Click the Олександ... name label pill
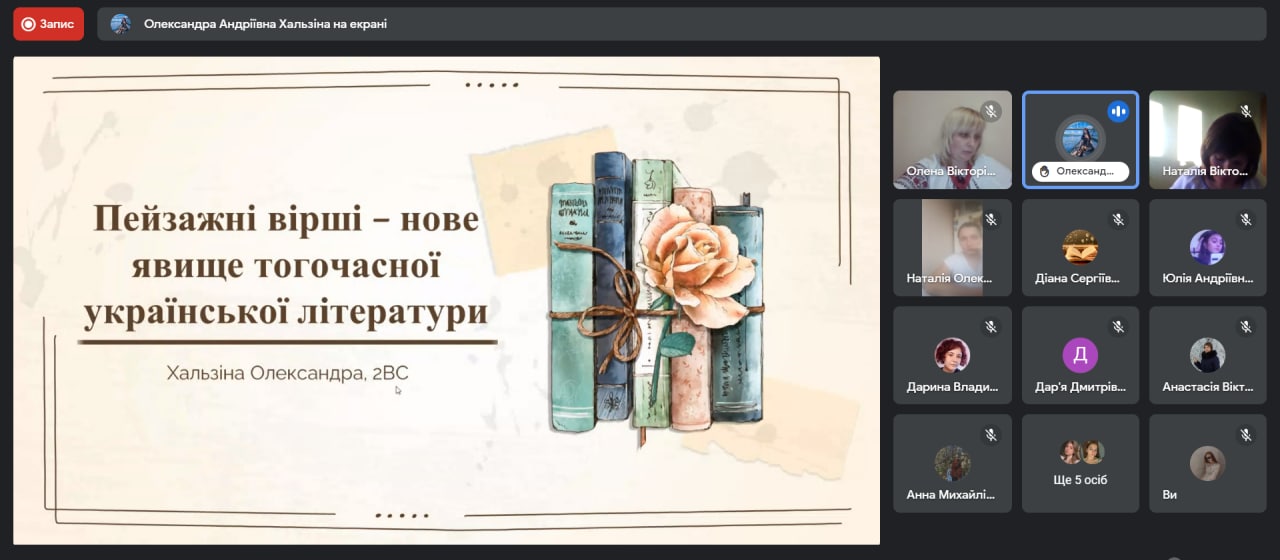Screen dimensions: 1280x560 pos(1080,171)
